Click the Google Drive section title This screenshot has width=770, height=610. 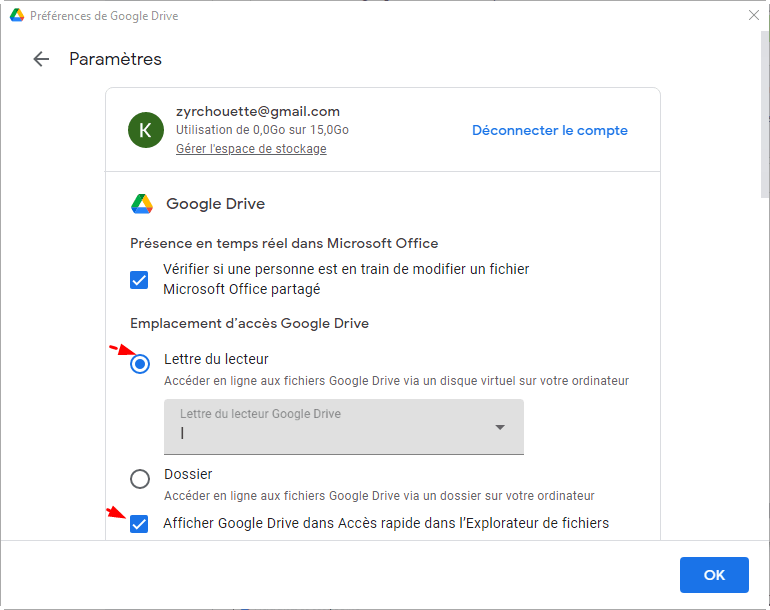click(x=215, y=204)
